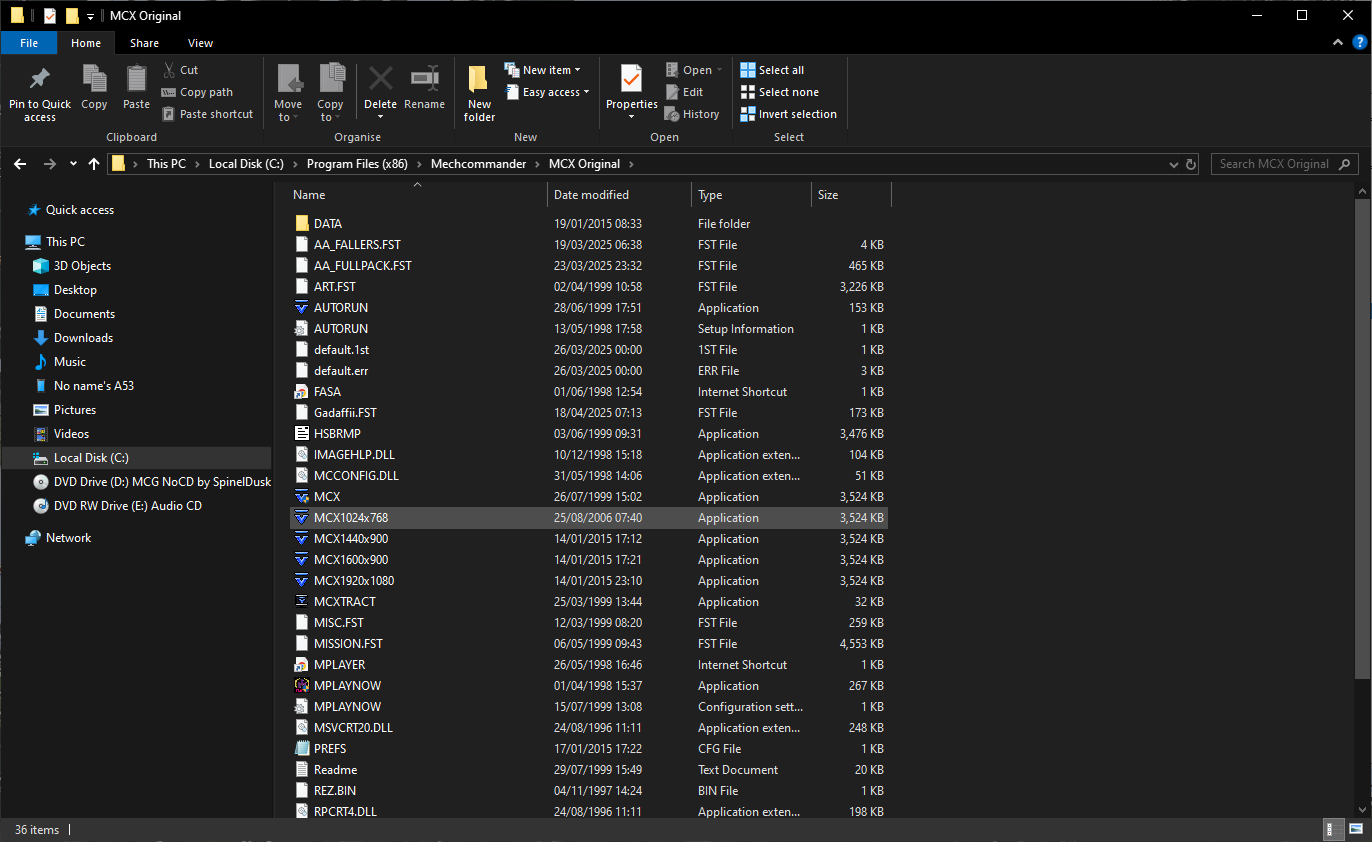Refresh the MCX Original folder view

coord(1191,164)
